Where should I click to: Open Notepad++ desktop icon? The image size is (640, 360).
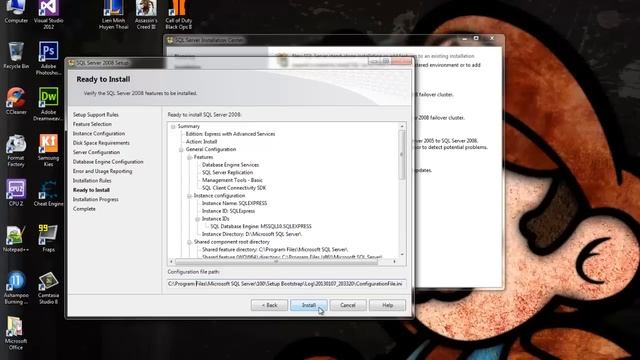pos(16,239)
